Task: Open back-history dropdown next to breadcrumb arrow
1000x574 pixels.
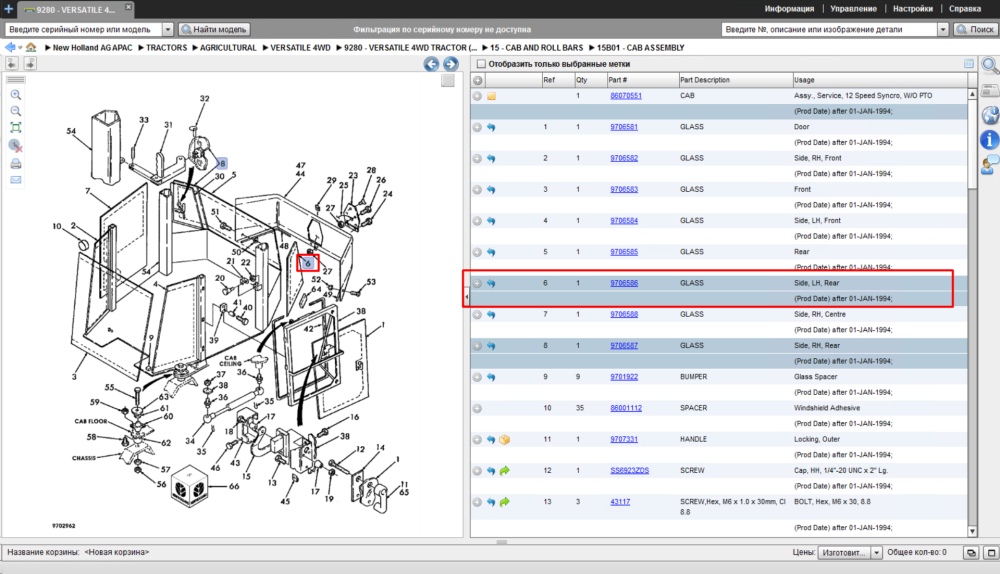Action: tap(20, 48)
